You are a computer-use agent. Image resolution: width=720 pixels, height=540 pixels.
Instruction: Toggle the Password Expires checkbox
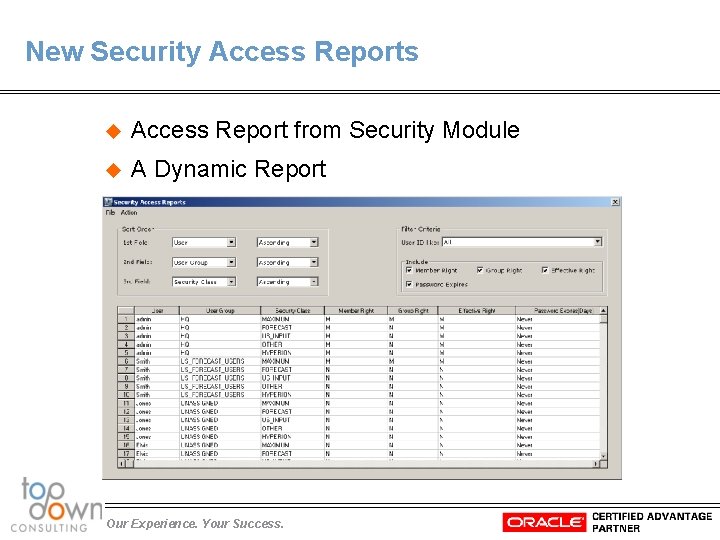[x=409, y=284]
